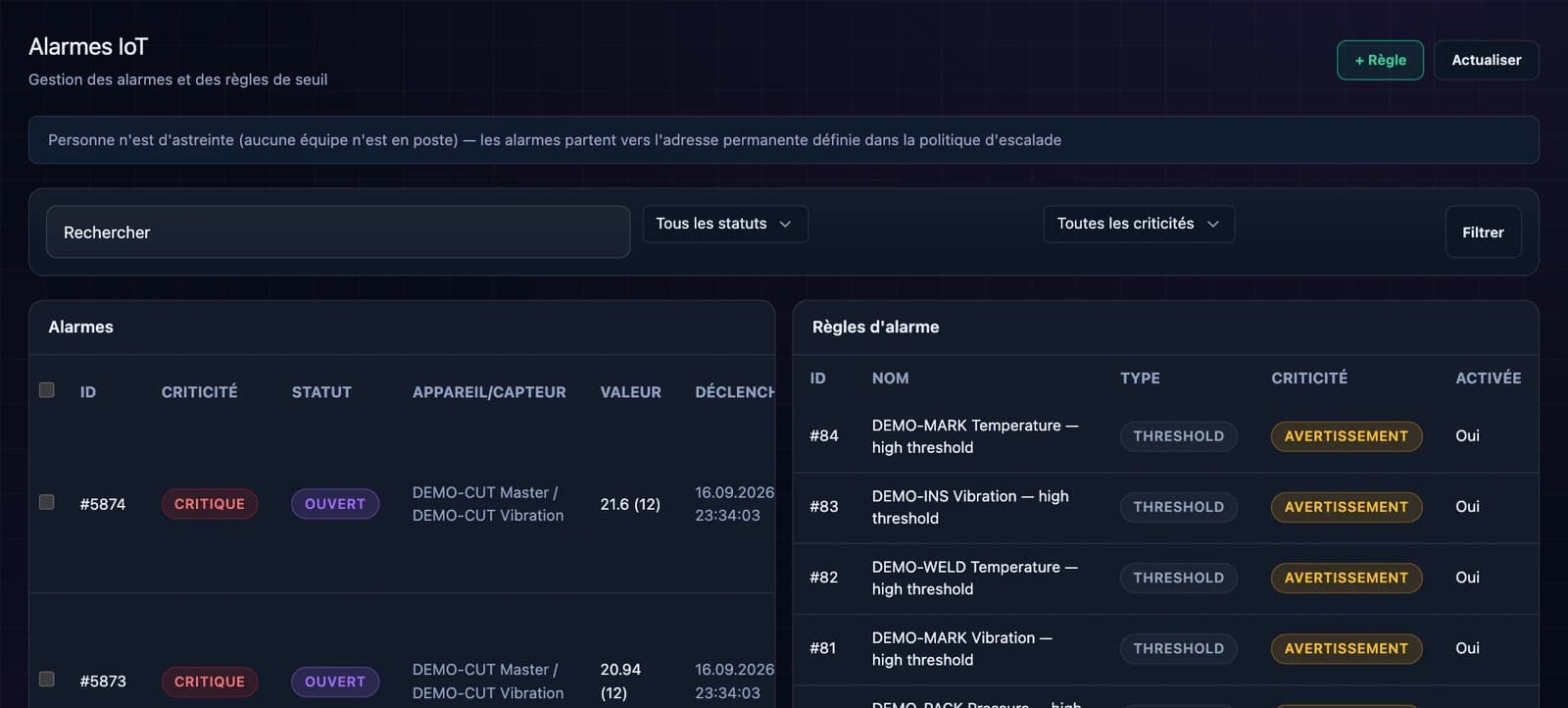Click the Oui value for rule #82
The width and height of the screenshot is (1568, 708).
1467,577
